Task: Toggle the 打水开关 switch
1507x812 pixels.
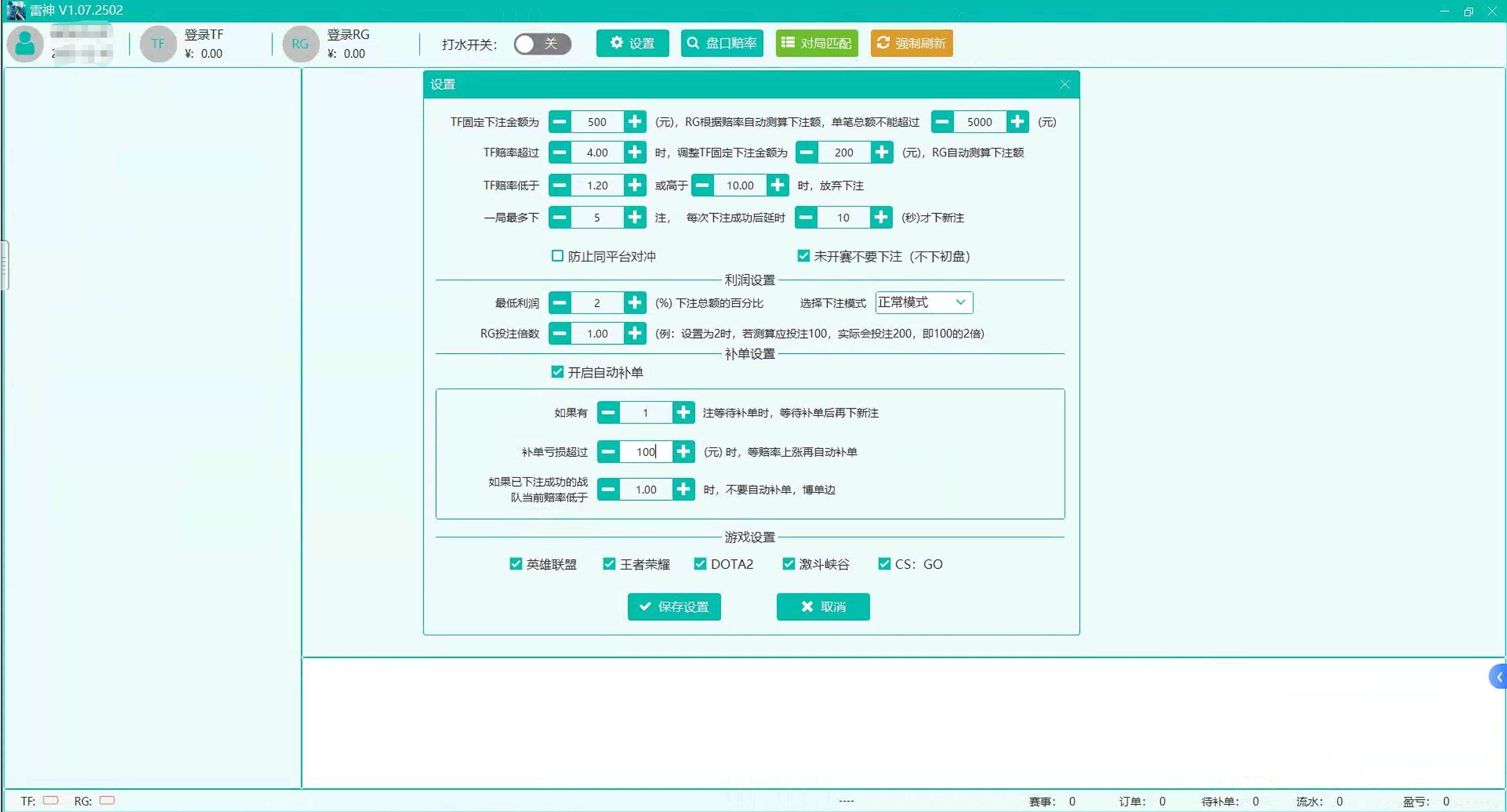Action: pos(542,44)
